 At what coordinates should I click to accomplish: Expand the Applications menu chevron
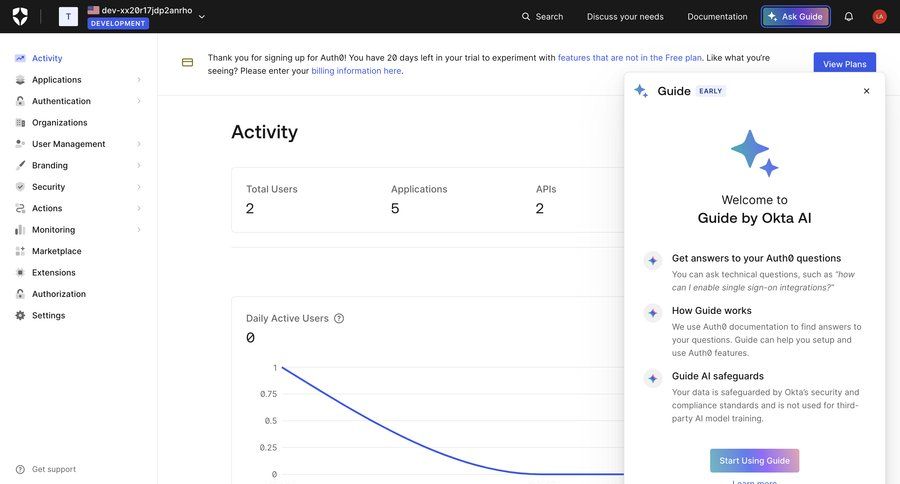tap(139, 80)
